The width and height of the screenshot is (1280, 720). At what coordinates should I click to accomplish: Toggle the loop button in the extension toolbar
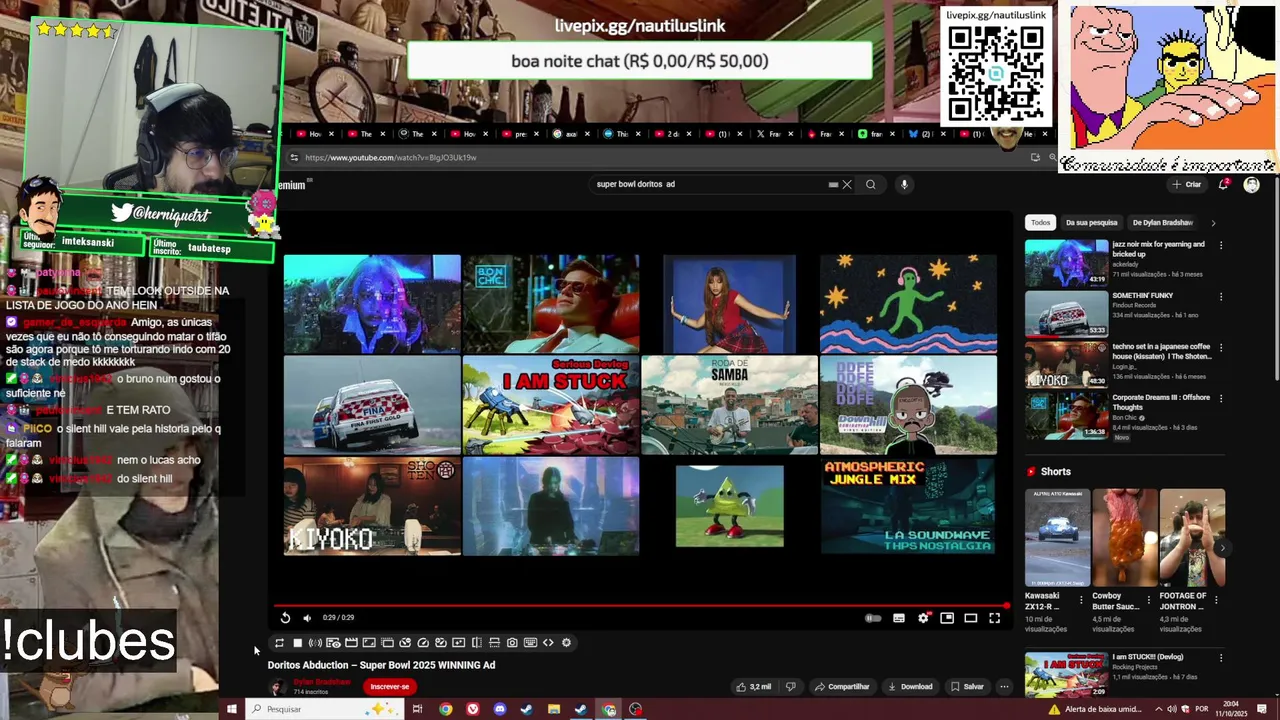click(x=279, y=643)
